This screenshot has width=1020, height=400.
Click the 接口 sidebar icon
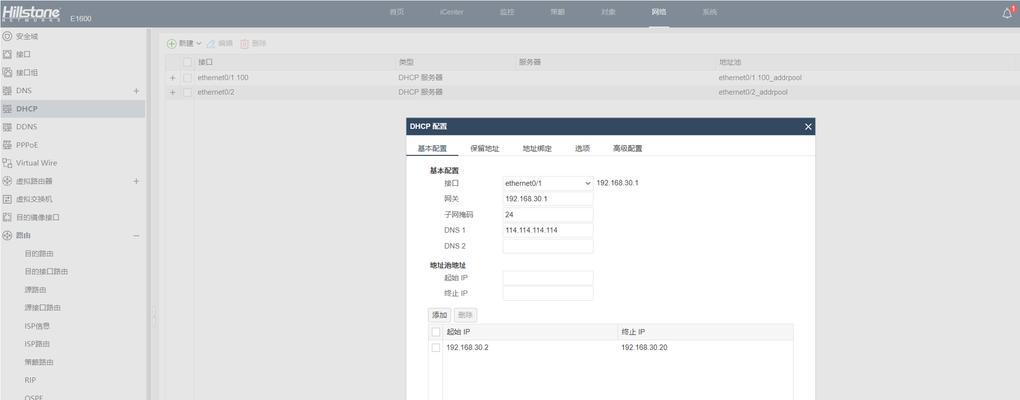(7, 55)
